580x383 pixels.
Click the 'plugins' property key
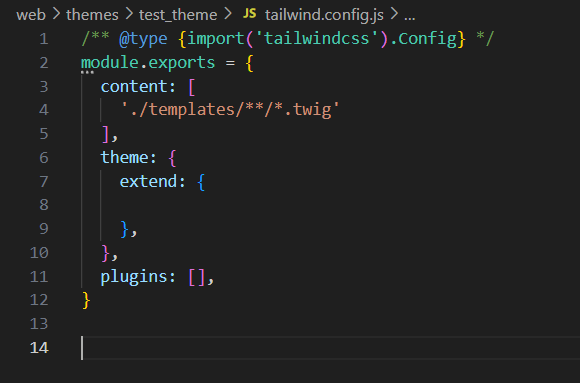point(134,277)
